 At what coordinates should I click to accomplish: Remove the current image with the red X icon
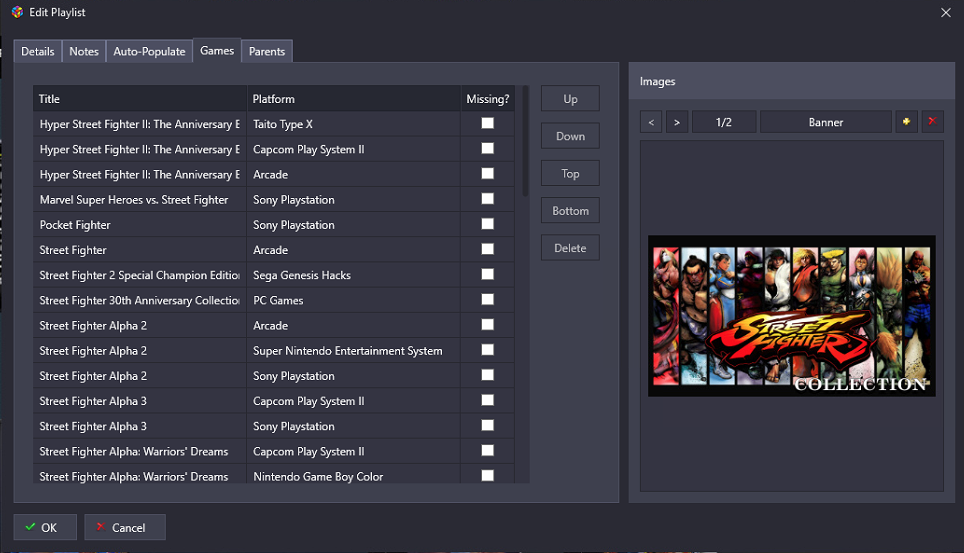pos(932,122)
